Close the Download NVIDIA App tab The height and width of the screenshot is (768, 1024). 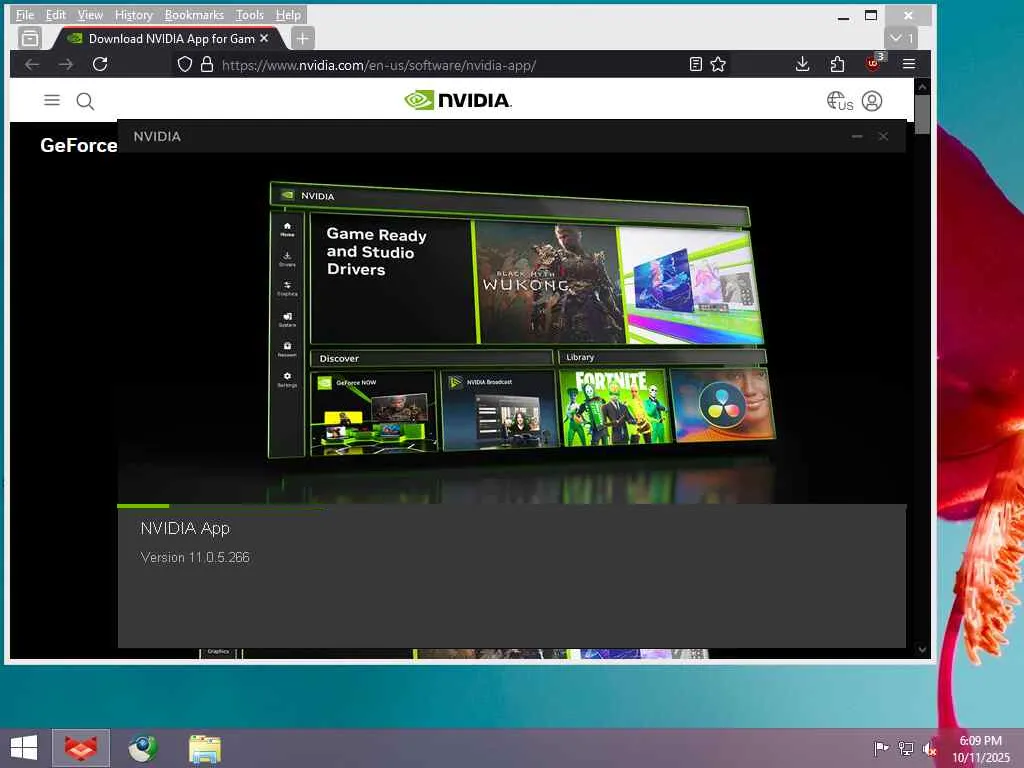(x=264, y=39)
